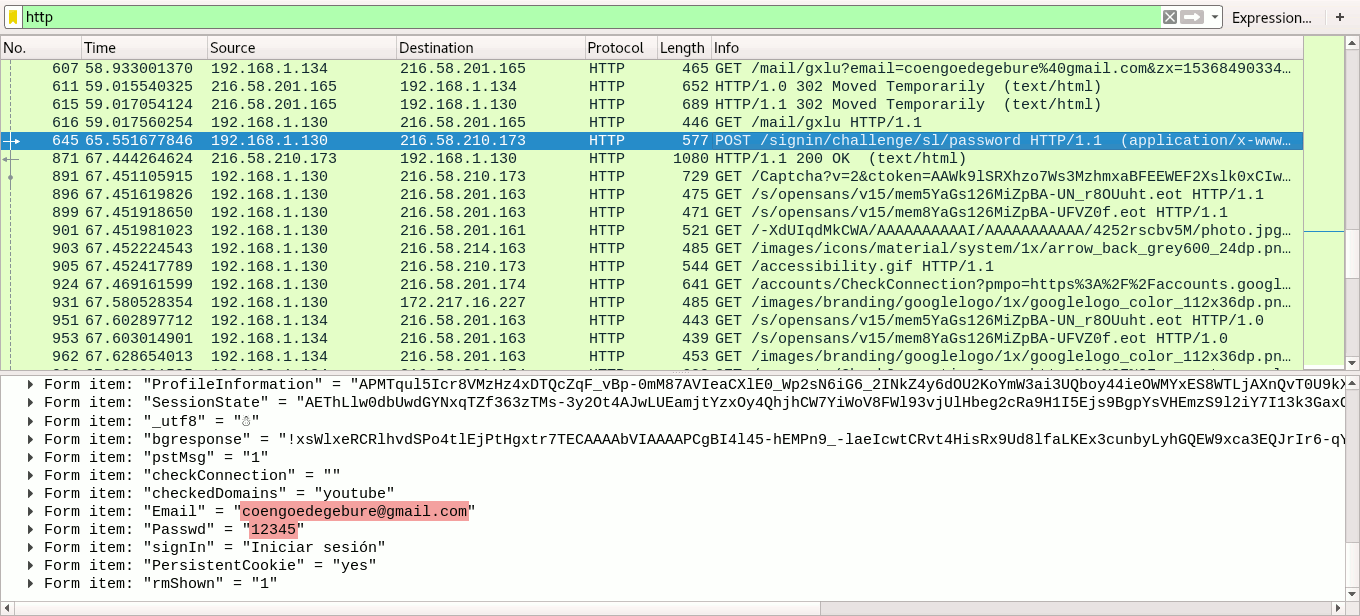
Task: Sort packets by Protocol column header
Action: pos(619,48)
